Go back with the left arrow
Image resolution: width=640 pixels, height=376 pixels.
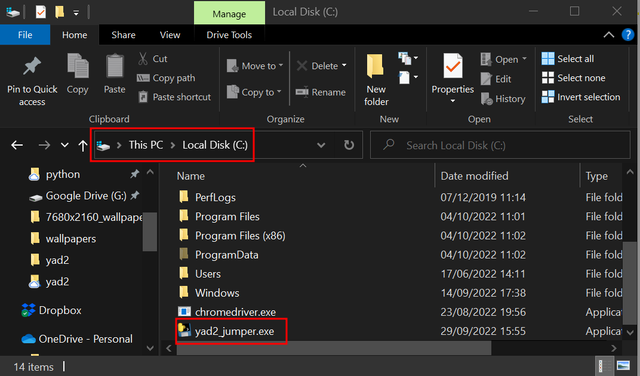[x=17, y=145]
